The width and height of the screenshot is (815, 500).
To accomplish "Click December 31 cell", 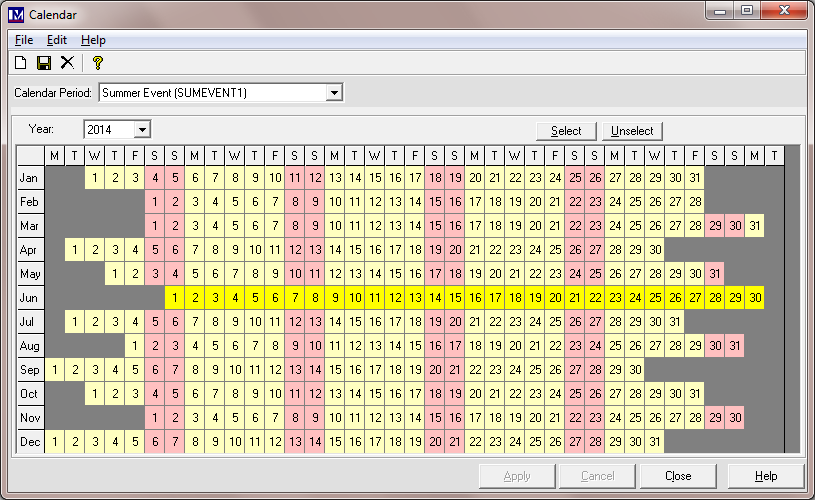I will [x=655, y=441].
